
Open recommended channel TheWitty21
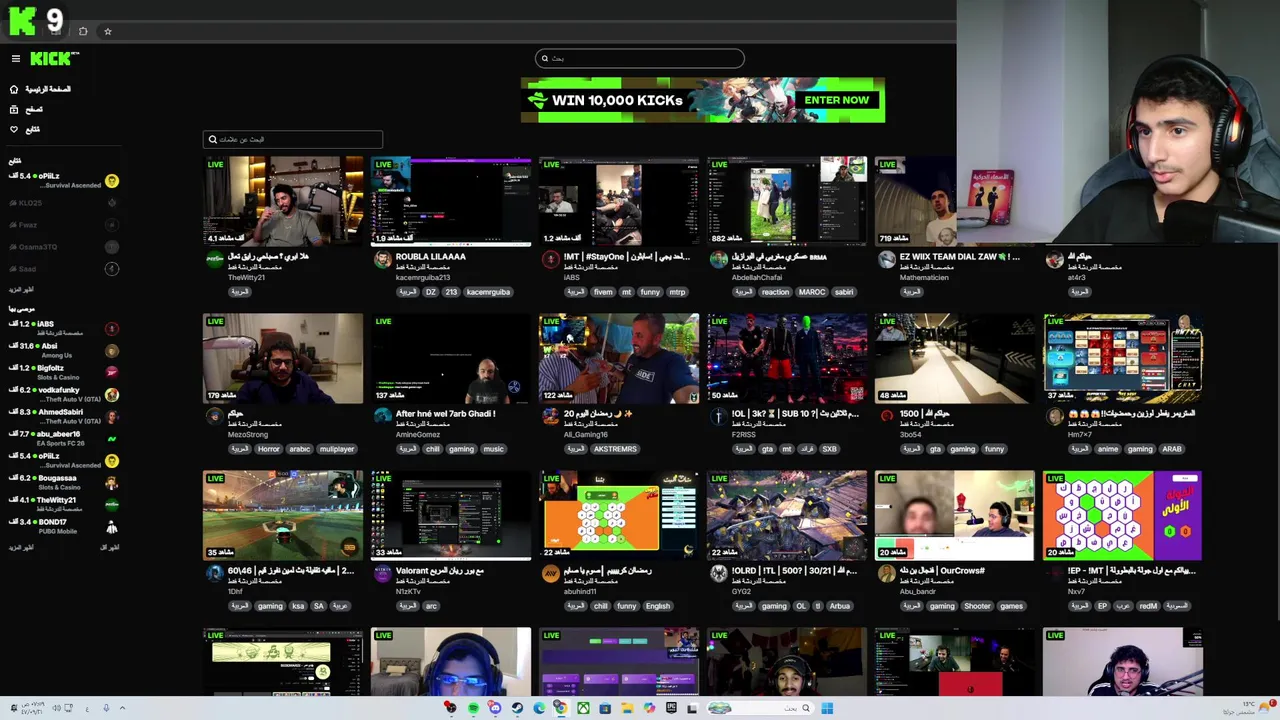coord(62,504)
